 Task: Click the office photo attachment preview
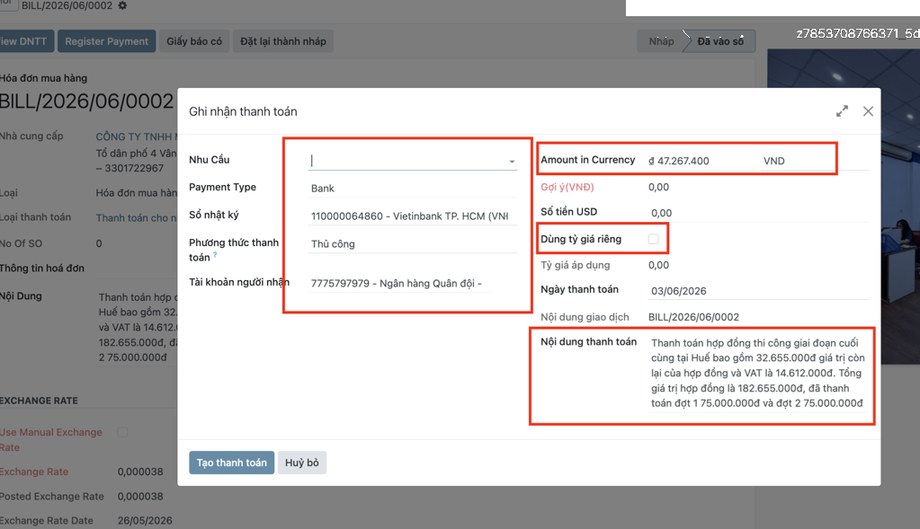pyautogui.click(x=843, y=206)
